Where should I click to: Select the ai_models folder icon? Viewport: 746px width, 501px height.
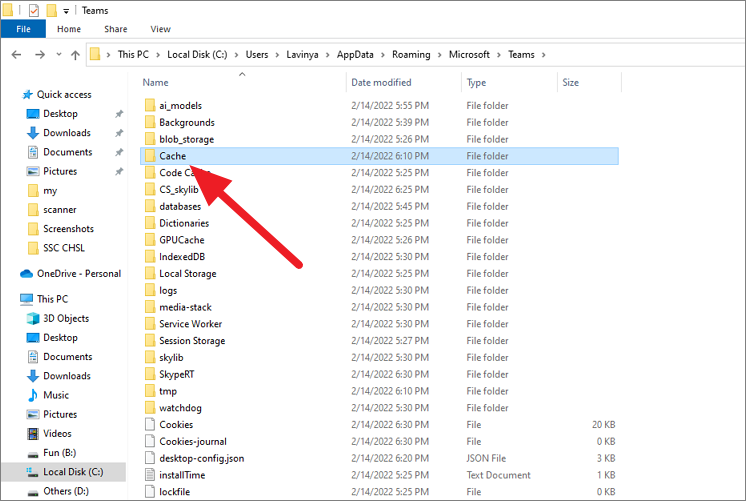[x=150, y=105]
